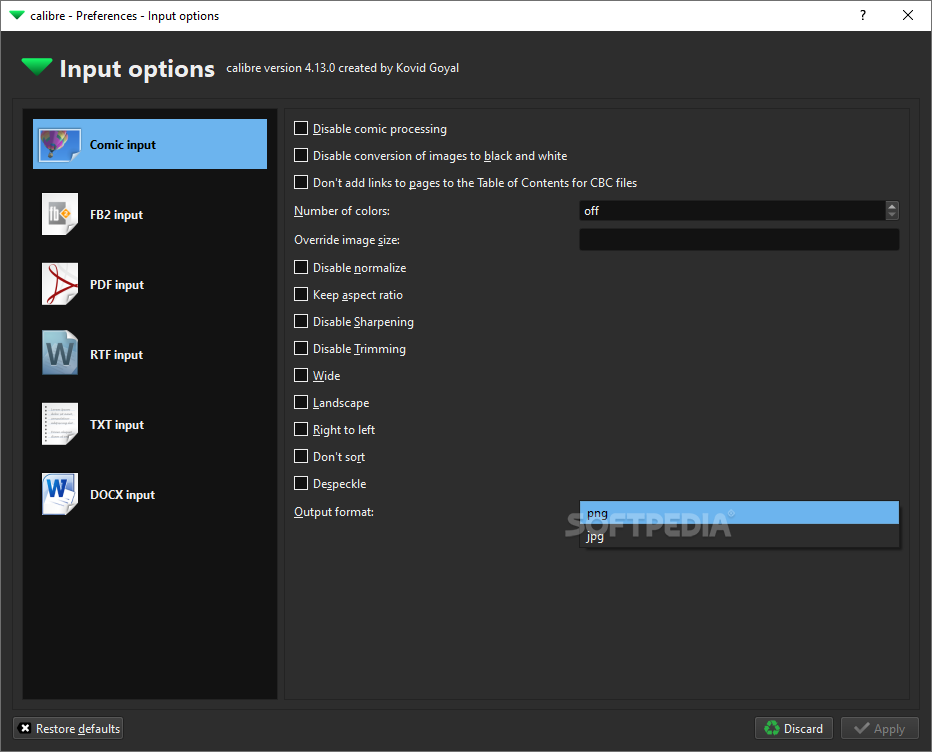Click the green calibre logo in header
The image size is (932, 752).
37,67
